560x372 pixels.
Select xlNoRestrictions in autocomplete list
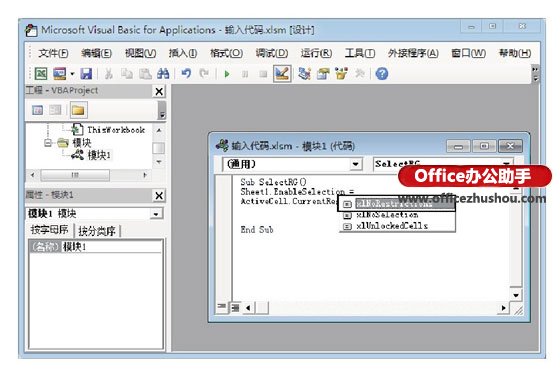(397, 204)
